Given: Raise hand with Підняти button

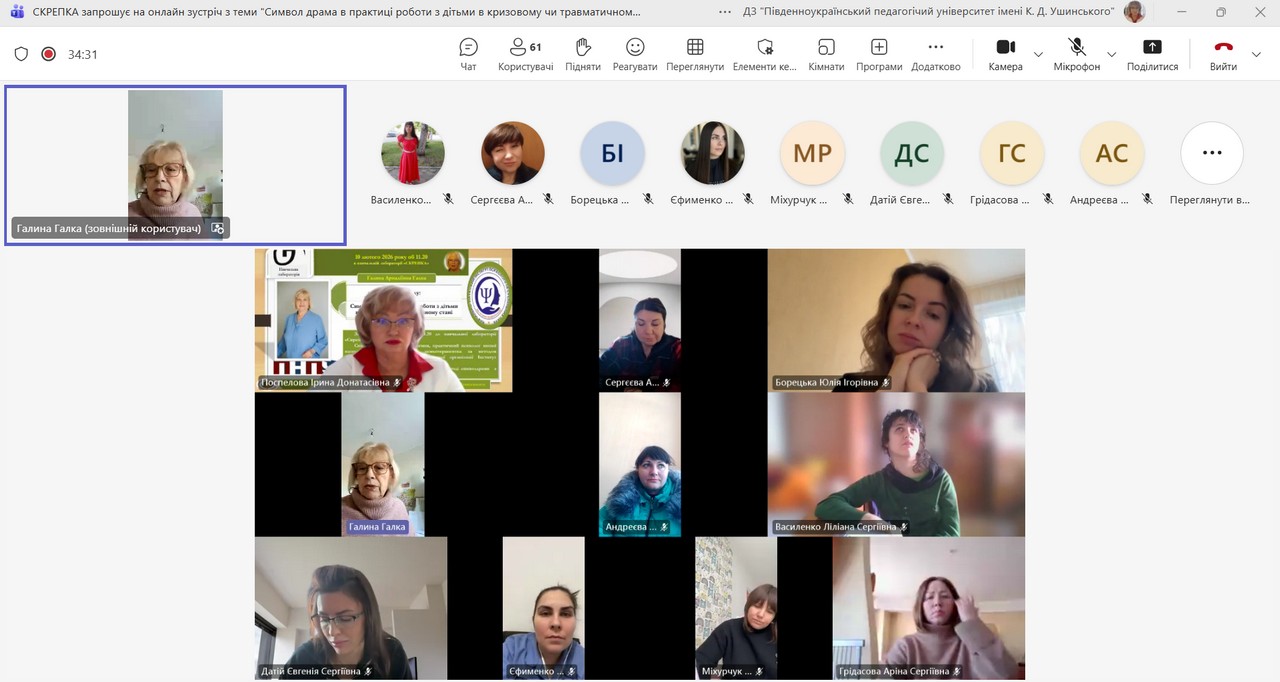Looking at the screenshot, I should 583,54.
